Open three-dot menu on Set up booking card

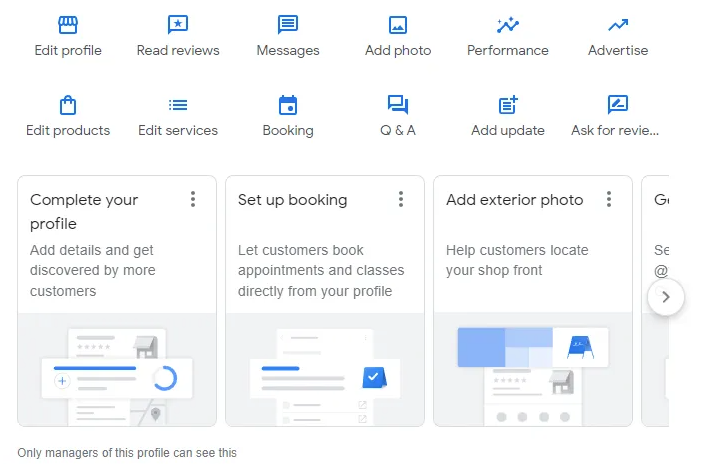pyautogui.click(x=401, y=200)
